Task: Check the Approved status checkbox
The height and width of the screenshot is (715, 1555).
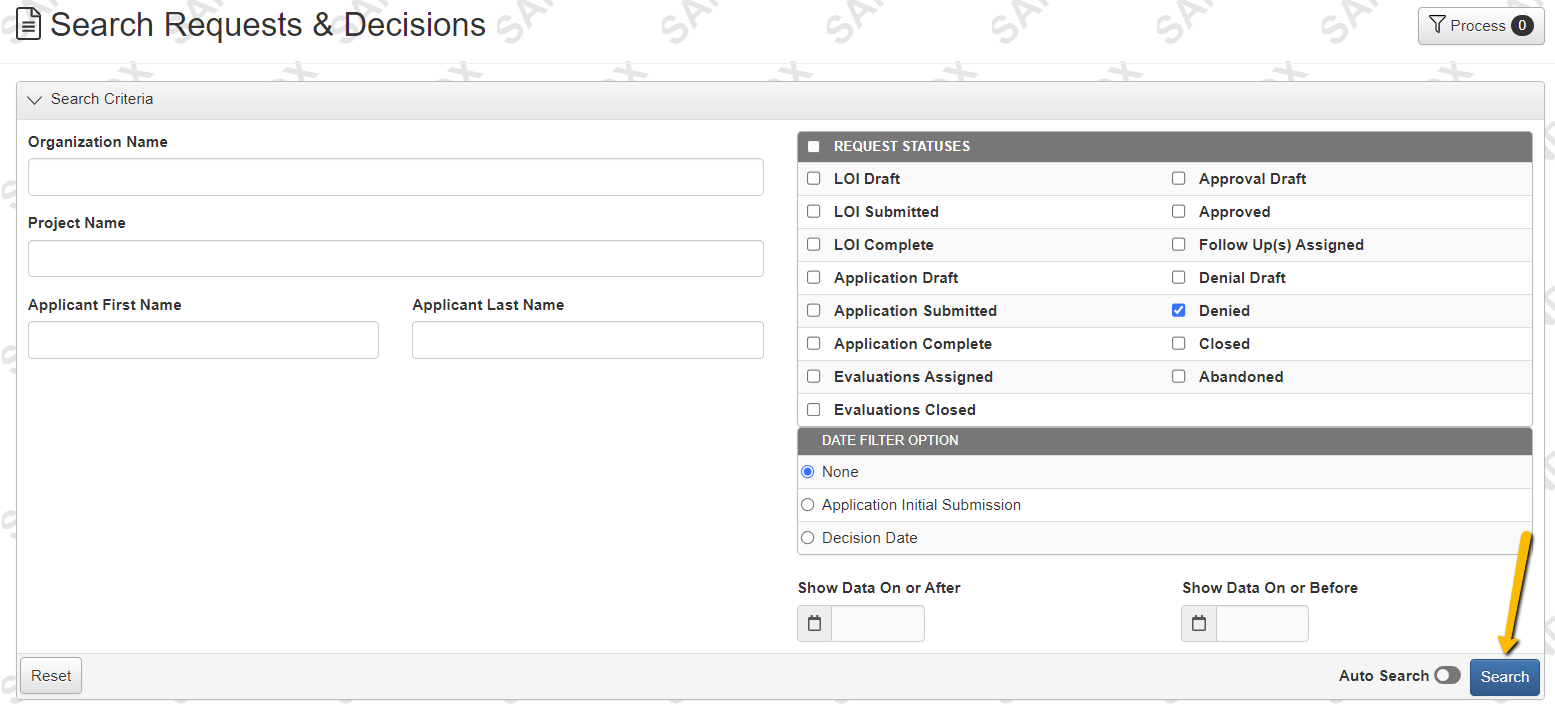Action: [1178, 211]
